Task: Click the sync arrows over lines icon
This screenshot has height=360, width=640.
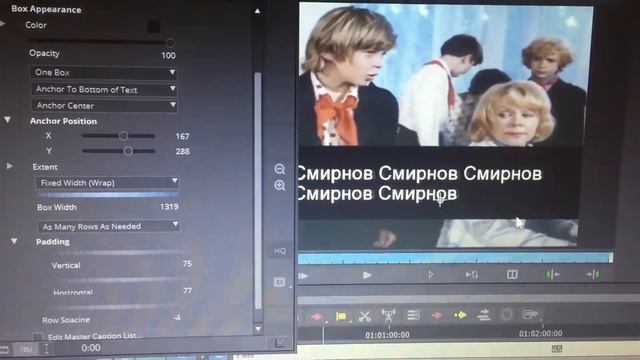Action: tap(484, 314)
